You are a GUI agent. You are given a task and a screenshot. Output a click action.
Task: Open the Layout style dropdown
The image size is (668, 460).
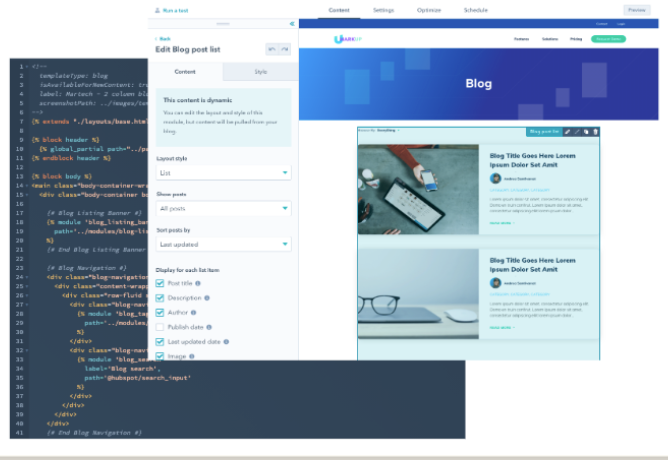[x=224, y=173]
